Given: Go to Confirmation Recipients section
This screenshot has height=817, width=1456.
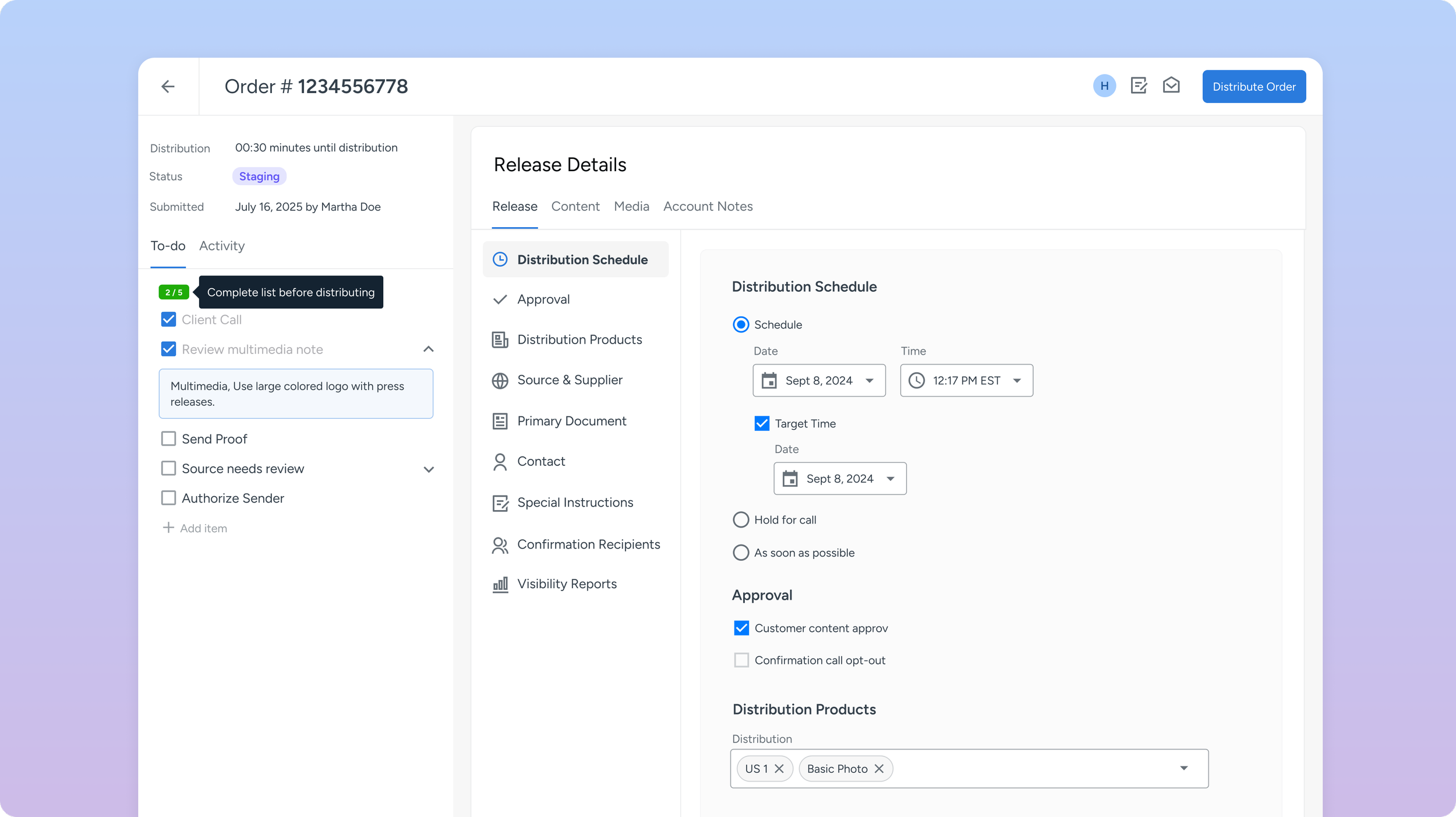Looking at the screenshot, I should click(588, 544).
